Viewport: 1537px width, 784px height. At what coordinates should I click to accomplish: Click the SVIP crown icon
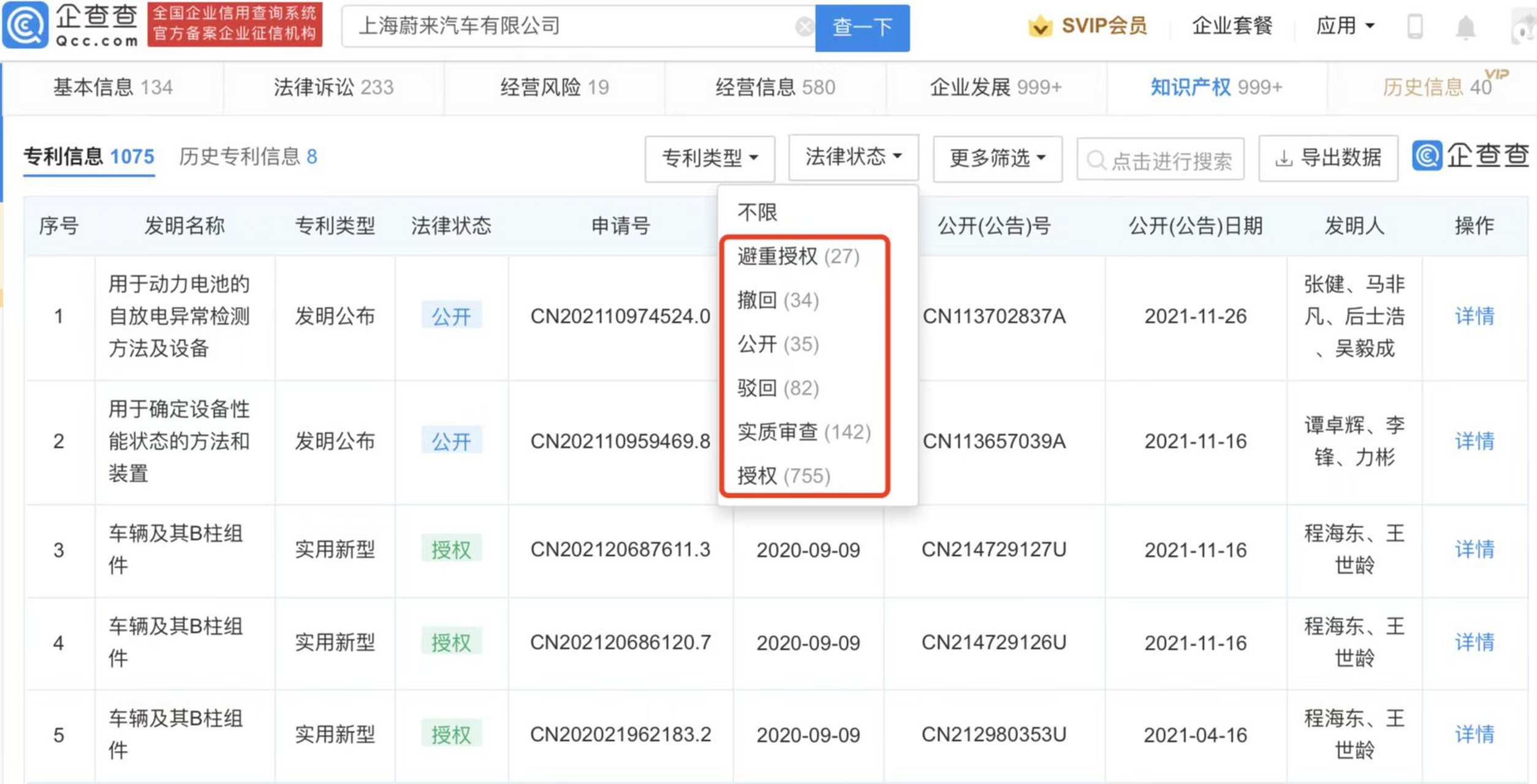click(x=1040, y=26)
